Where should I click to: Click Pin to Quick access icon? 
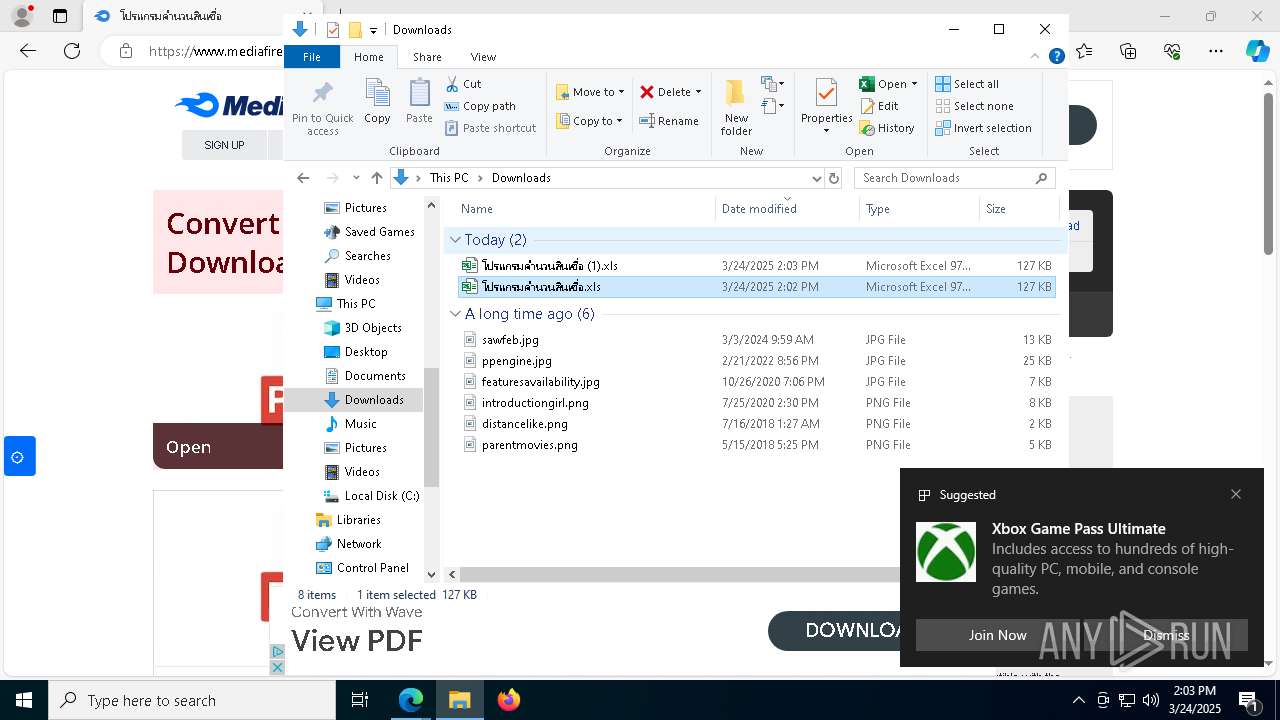322,108
